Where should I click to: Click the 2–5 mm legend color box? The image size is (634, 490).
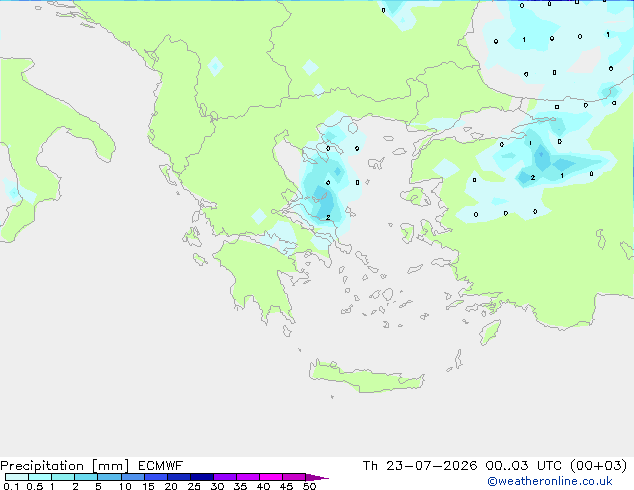coord(86,477)
